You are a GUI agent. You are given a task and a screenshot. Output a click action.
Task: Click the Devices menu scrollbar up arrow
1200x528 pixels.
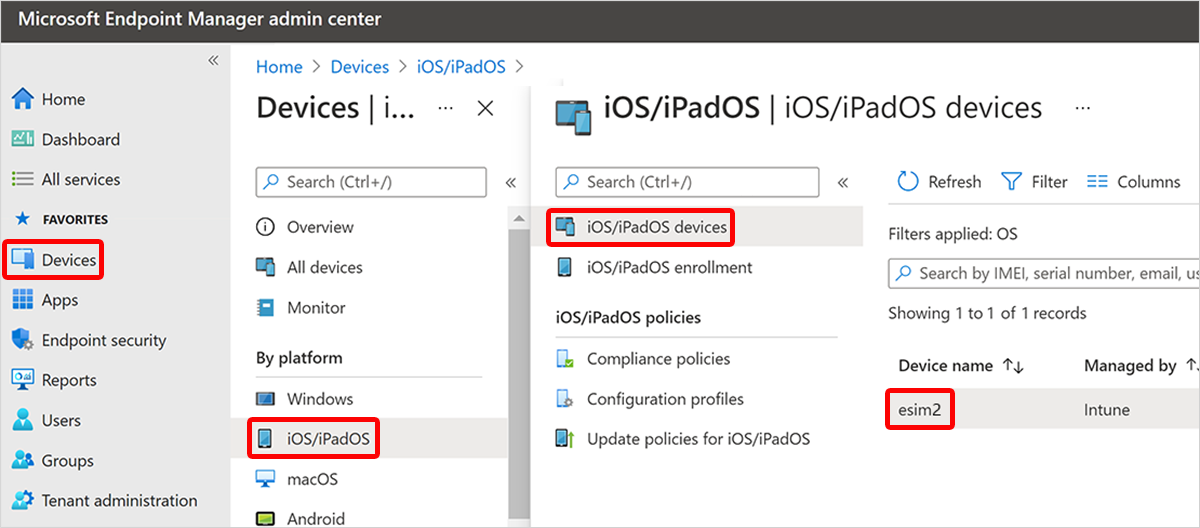click(x=517, y=218)
